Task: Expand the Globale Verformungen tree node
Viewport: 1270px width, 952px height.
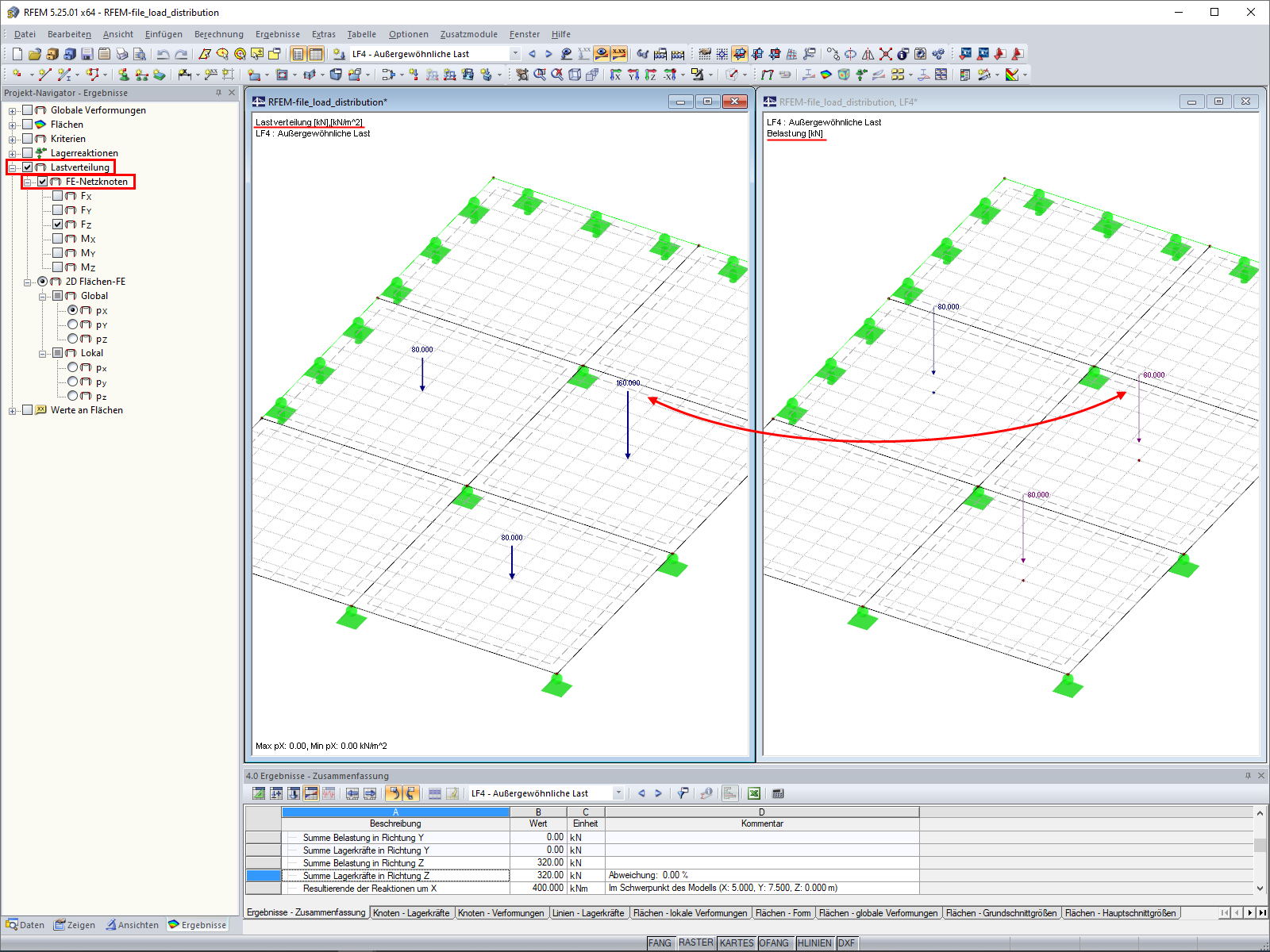Action: pos(12,110)
